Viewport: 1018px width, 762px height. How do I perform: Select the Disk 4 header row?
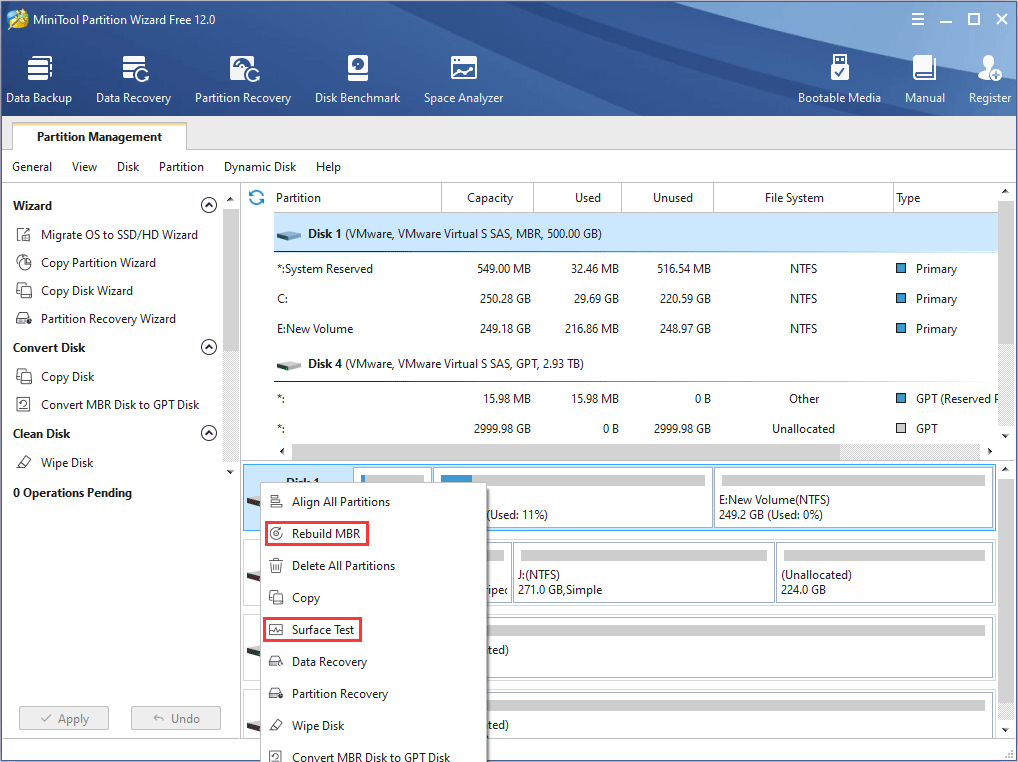(x=636, y=363)
